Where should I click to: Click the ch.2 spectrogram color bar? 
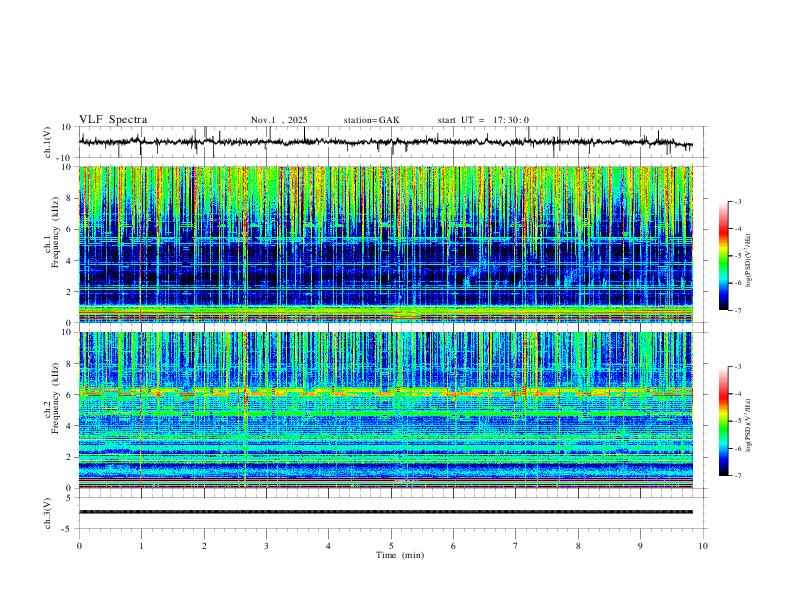(723, 421)
